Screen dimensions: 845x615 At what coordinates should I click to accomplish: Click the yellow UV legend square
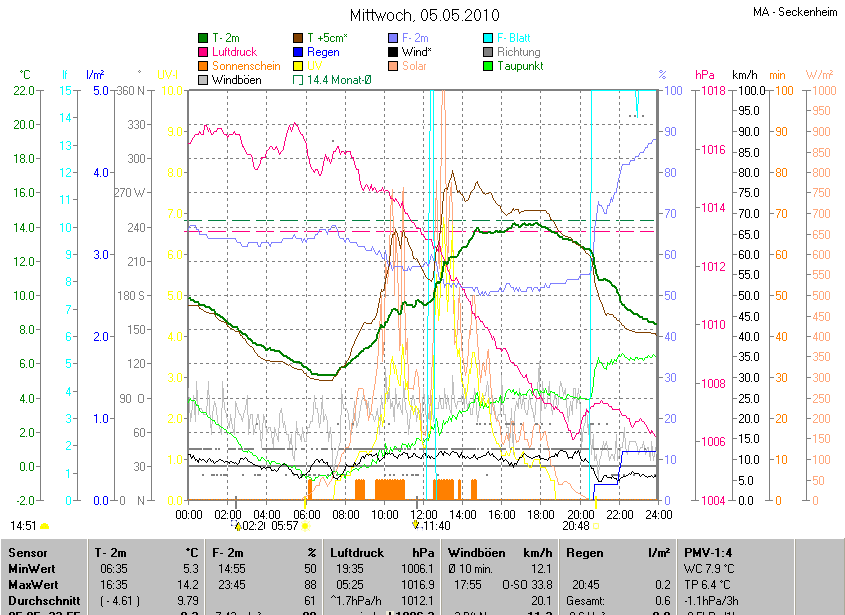point(298,66)
